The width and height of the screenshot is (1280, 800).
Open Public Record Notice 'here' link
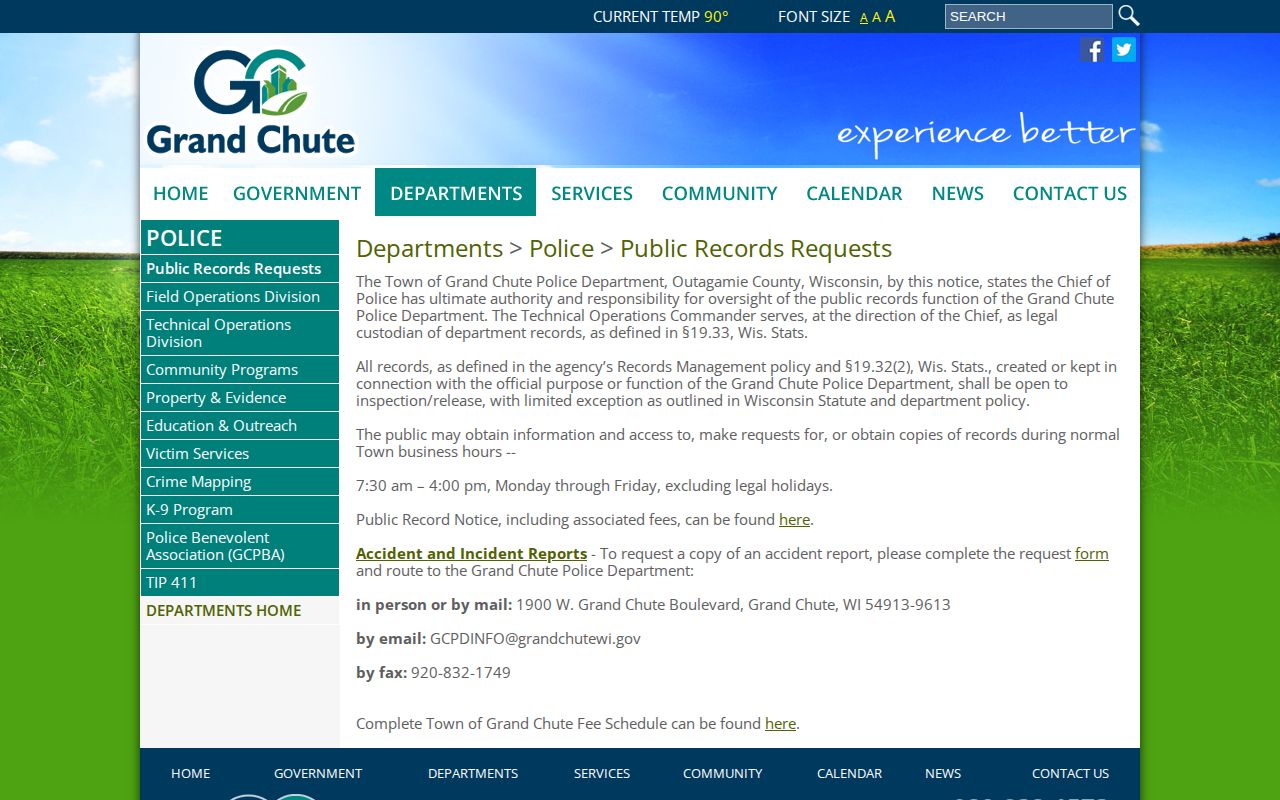(x=794, y=520)
